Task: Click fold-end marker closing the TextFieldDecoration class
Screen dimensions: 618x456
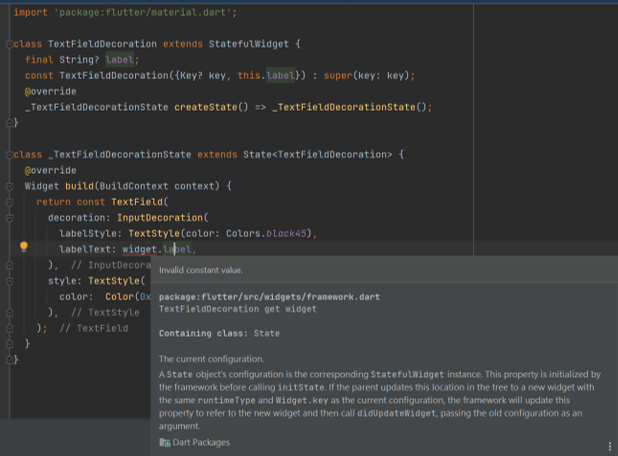Action: pos(10,123)
